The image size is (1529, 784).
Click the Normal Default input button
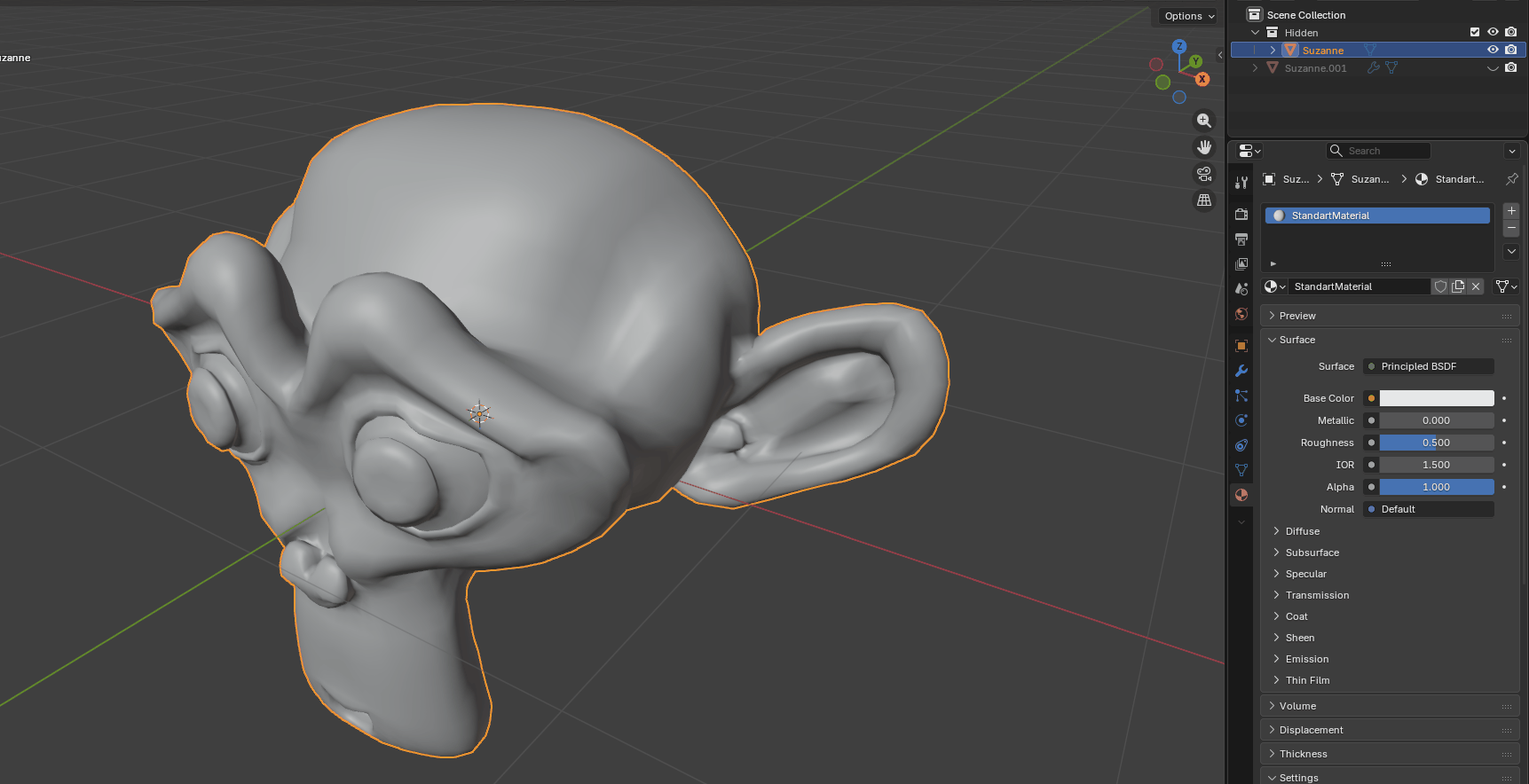[1429, 509]
